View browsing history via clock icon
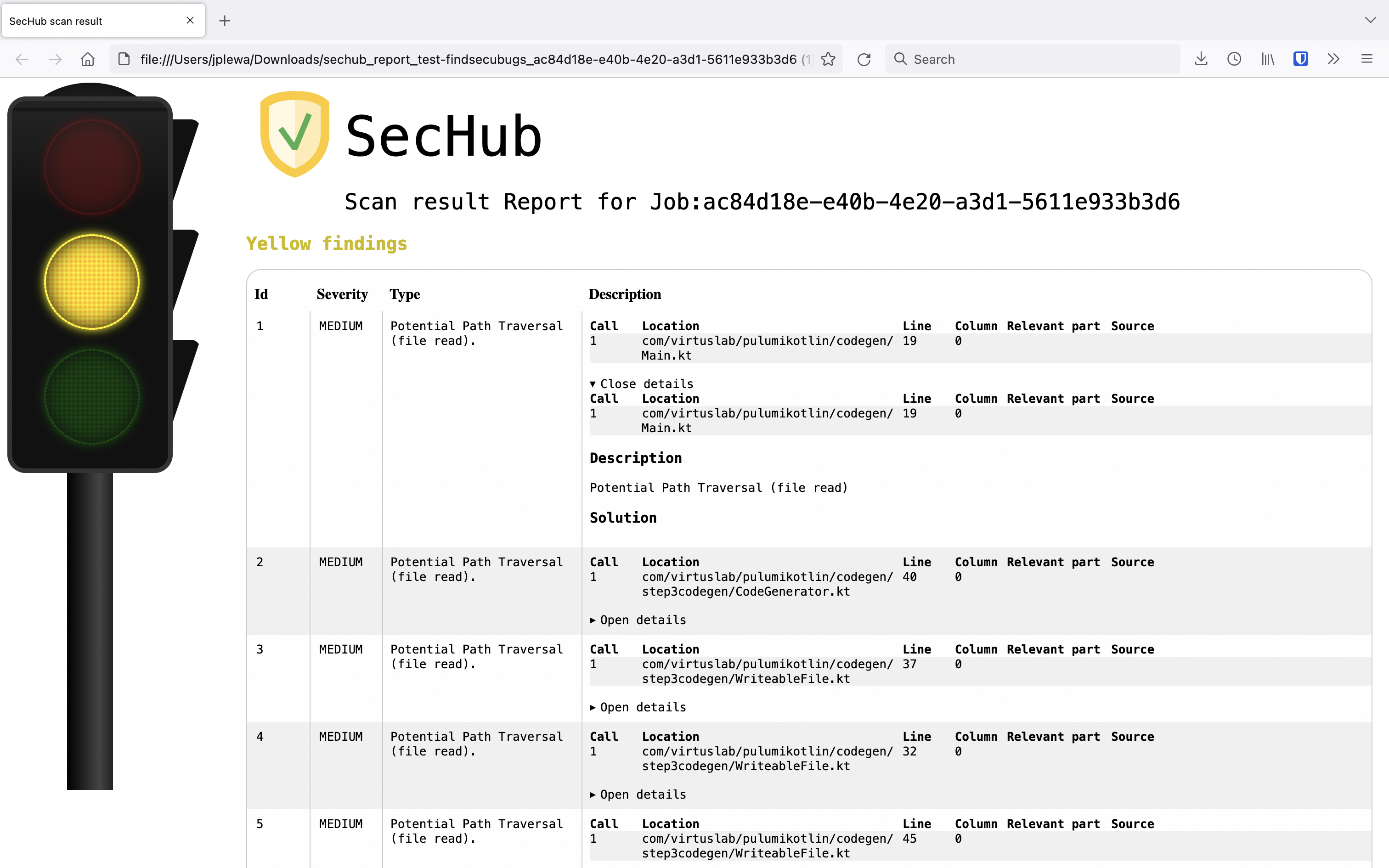Viewport: 1389px width, 868px height. 1233,59
